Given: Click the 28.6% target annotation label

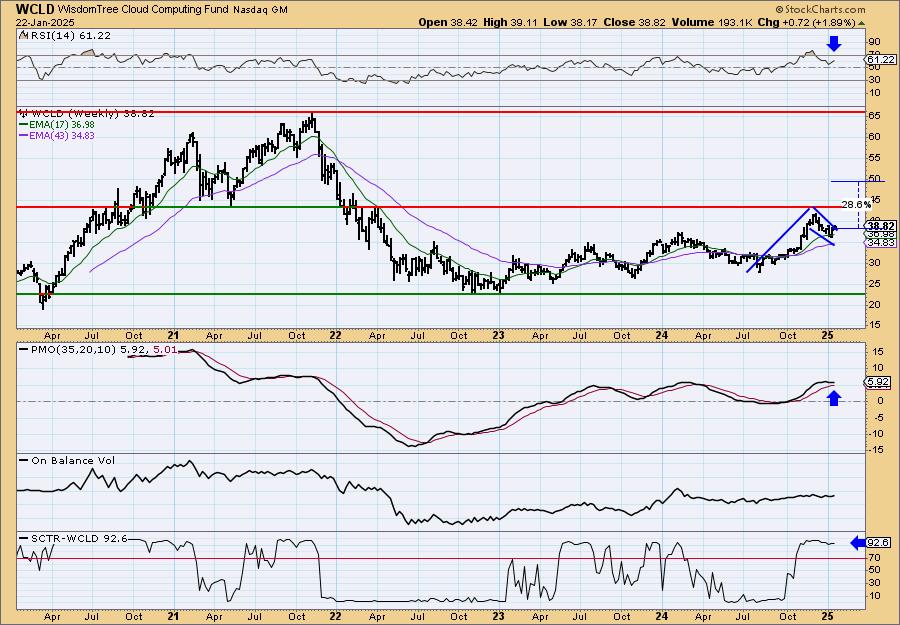Looking at the screenshot, I should click(856, 204).
